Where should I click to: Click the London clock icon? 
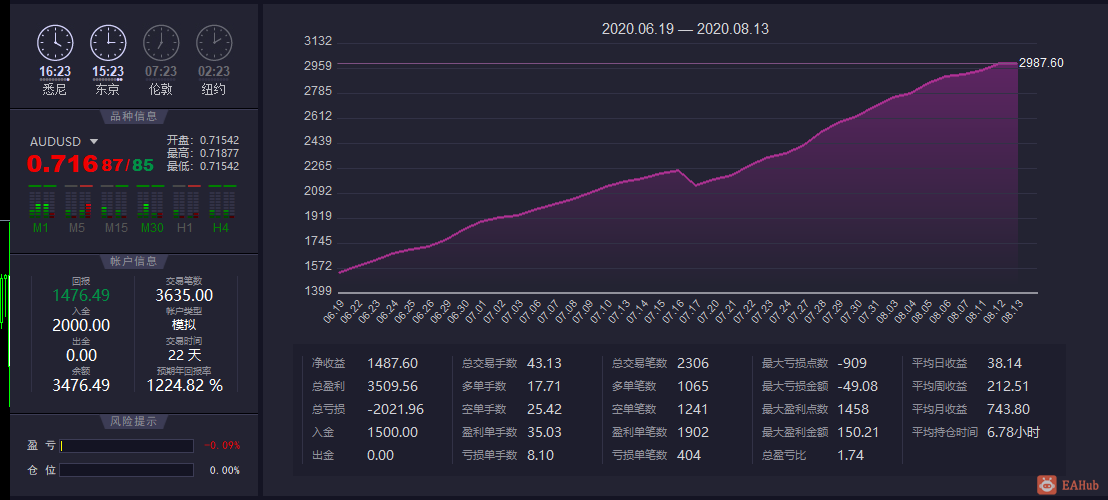click(161, 42)
